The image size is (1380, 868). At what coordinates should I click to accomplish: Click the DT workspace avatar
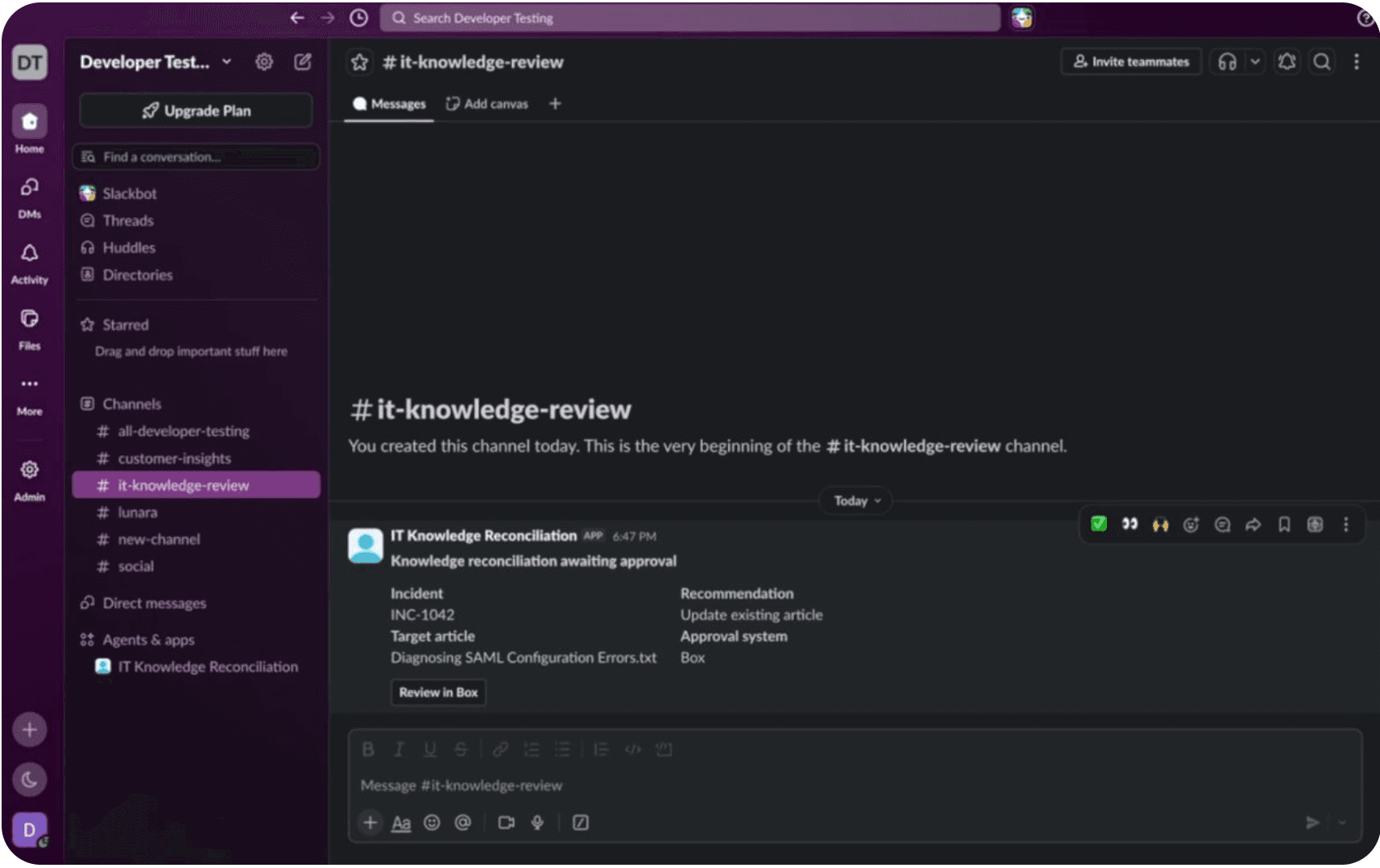point(30,63)
